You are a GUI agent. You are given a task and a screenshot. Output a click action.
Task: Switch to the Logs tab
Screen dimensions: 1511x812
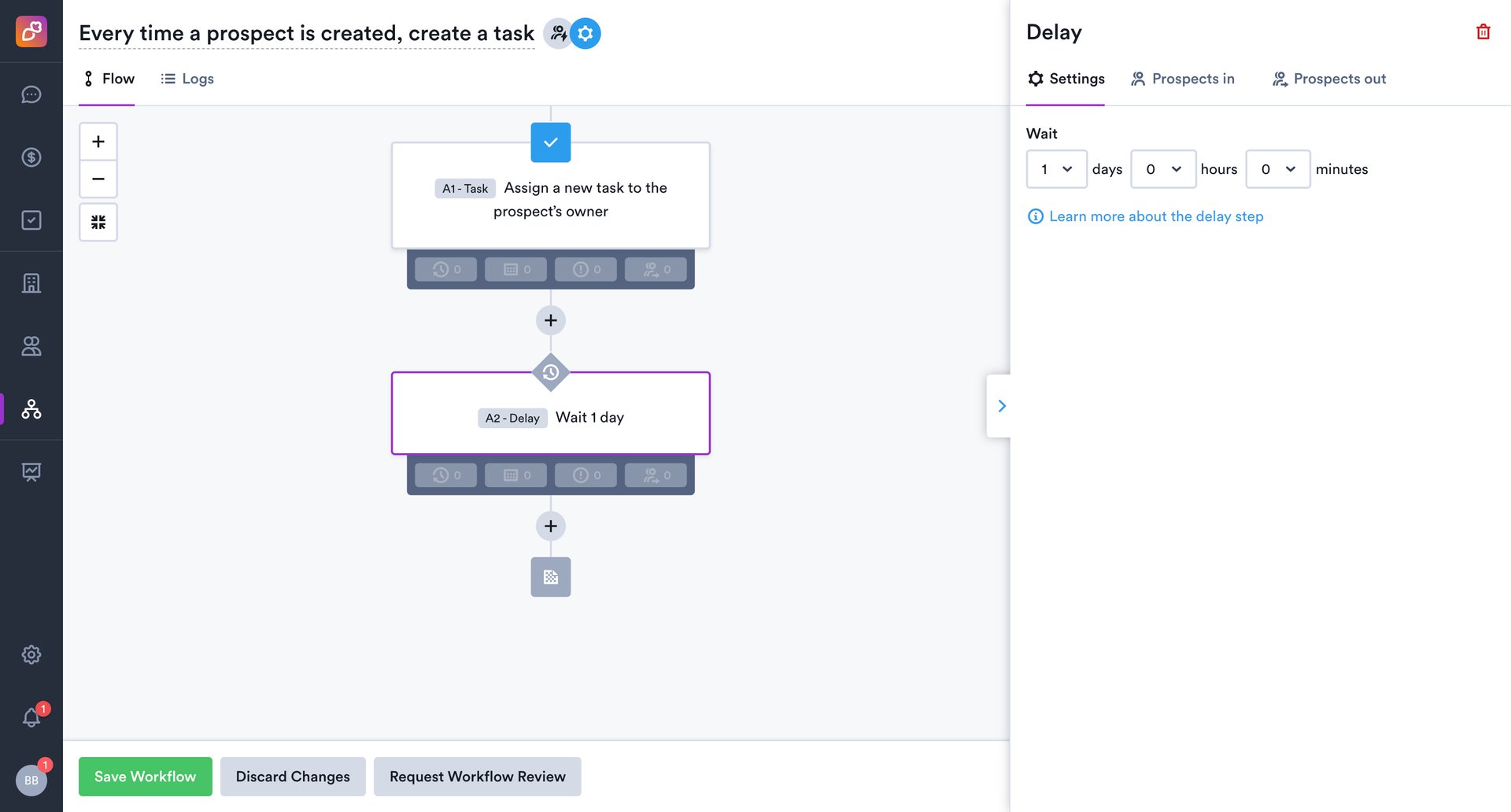point(187,78)
